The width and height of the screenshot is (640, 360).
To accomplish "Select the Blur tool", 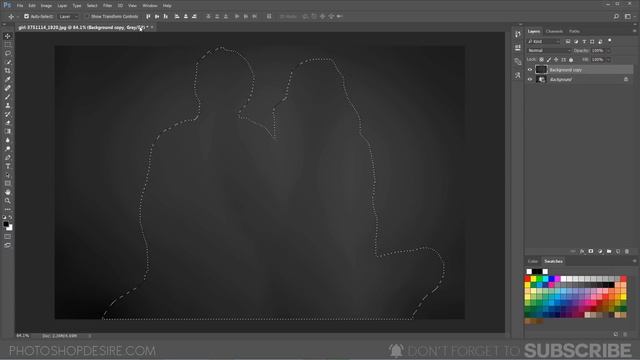I will [x=8, y=140].
